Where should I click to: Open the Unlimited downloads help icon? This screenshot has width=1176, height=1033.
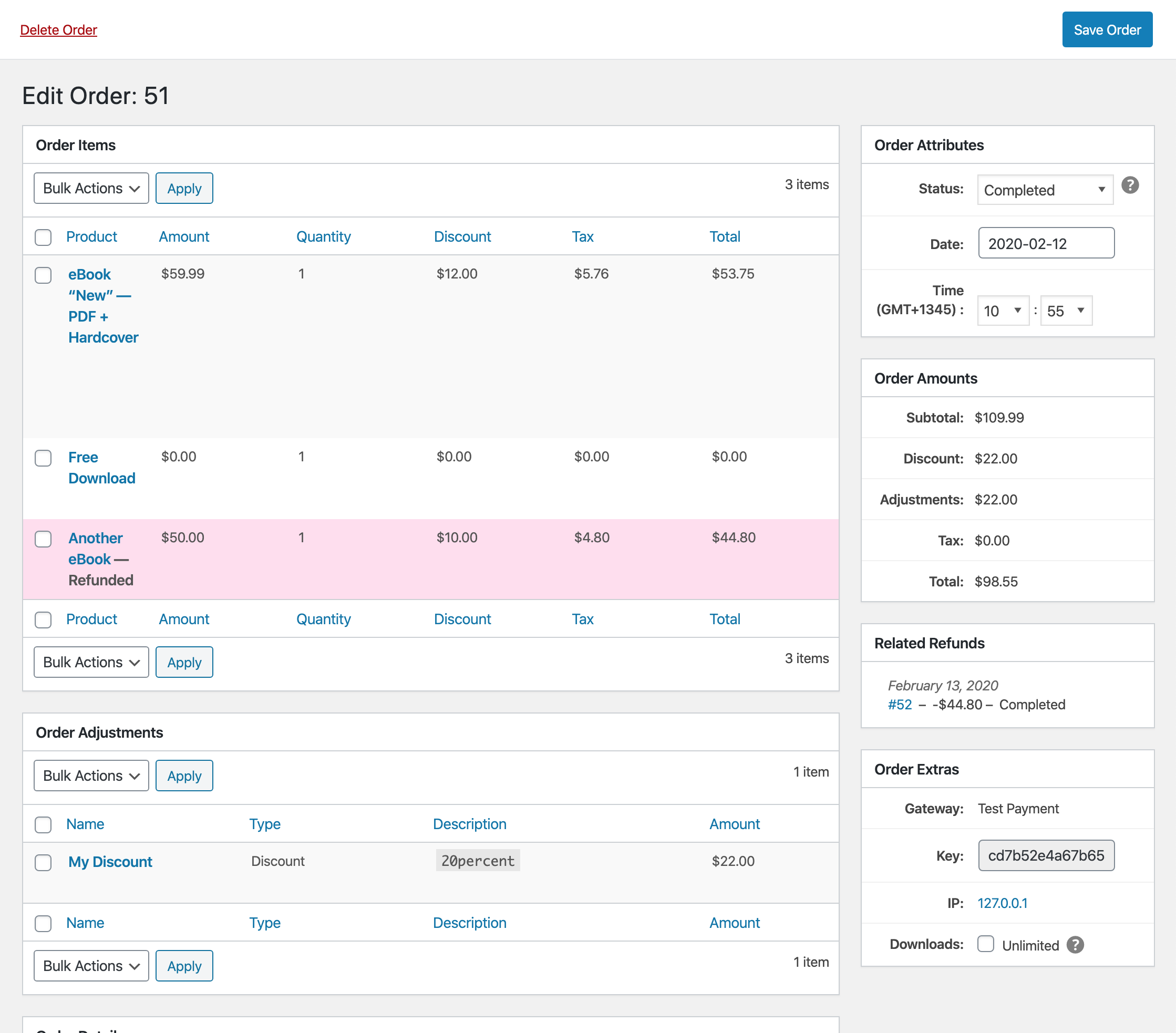click(x=1075, y=944)
